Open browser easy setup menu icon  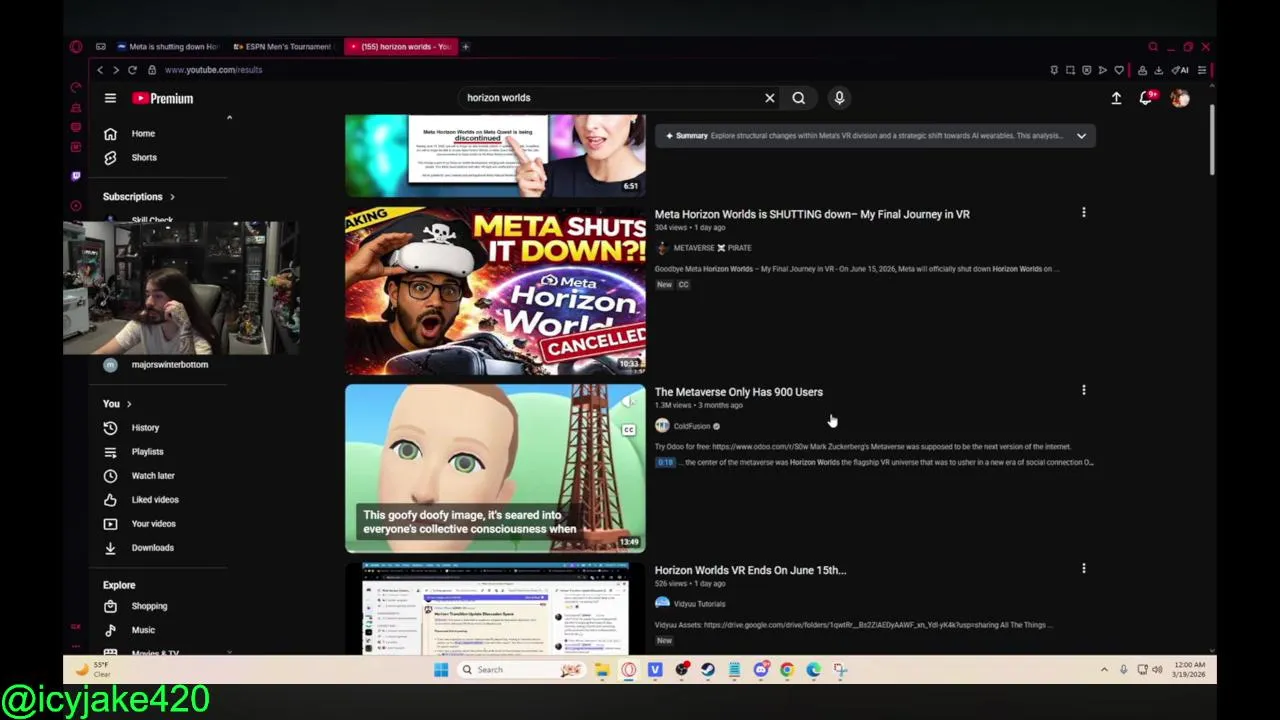[x=1202, y=70]
